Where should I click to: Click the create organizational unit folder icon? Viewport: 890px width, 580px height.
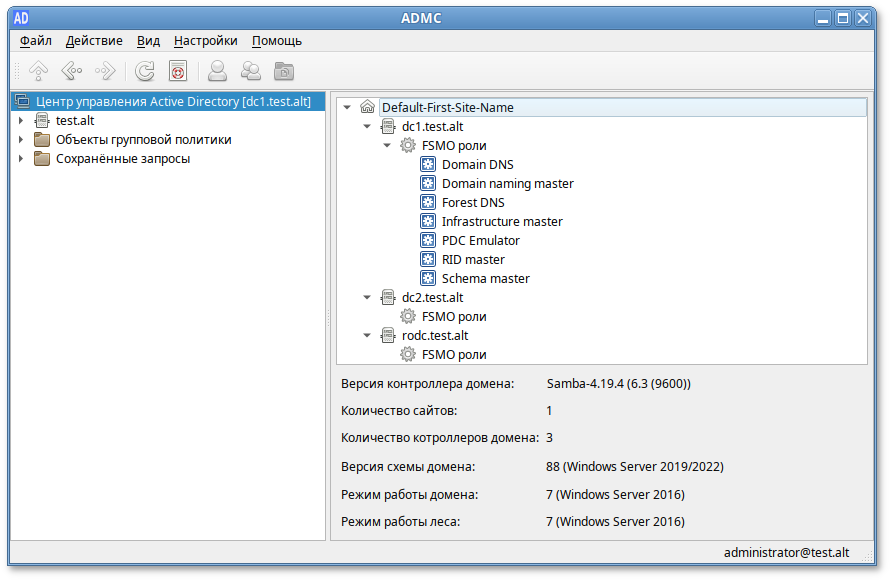(x=285, y=71)
